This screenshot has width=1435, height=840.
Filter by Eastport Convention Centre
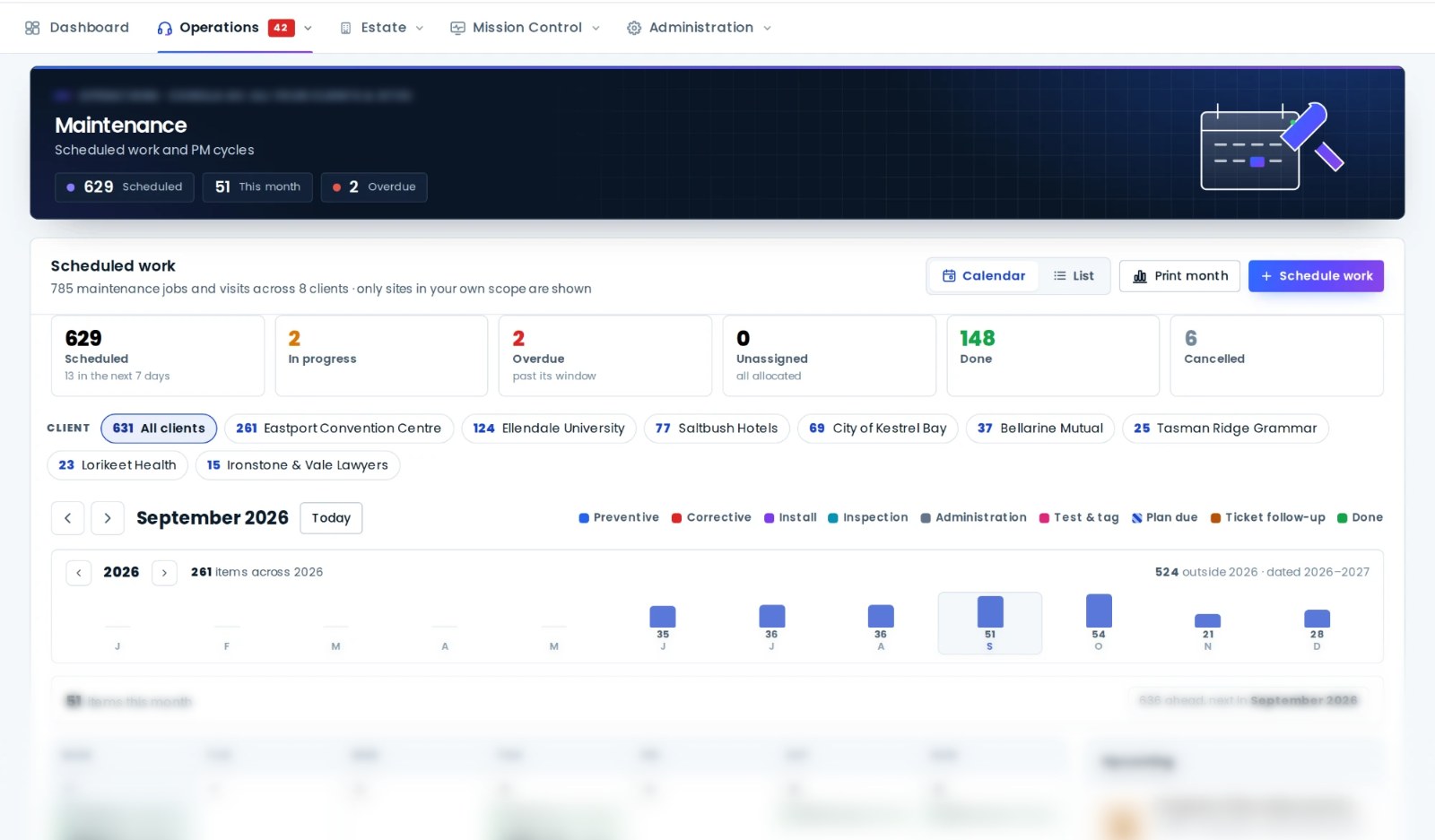(339, 429)
